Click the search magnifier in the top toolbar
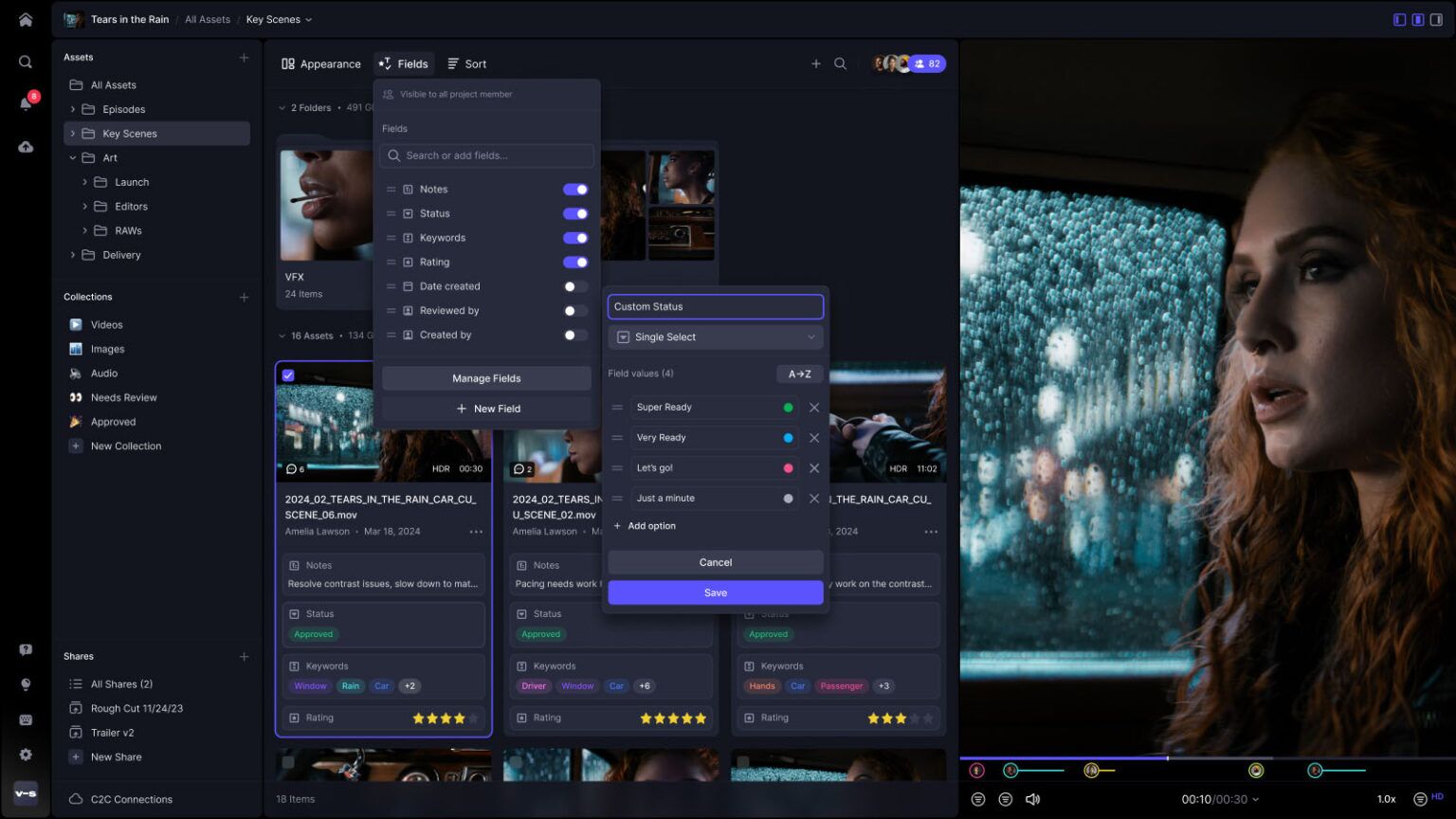 tap(840, 64)
